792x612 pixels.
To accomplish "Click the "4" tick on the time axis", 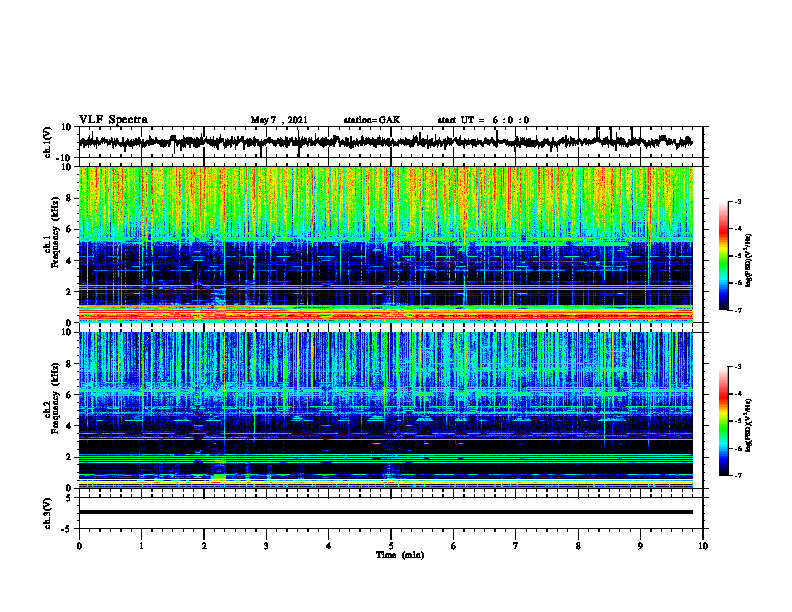I will [x=329, y=546].
